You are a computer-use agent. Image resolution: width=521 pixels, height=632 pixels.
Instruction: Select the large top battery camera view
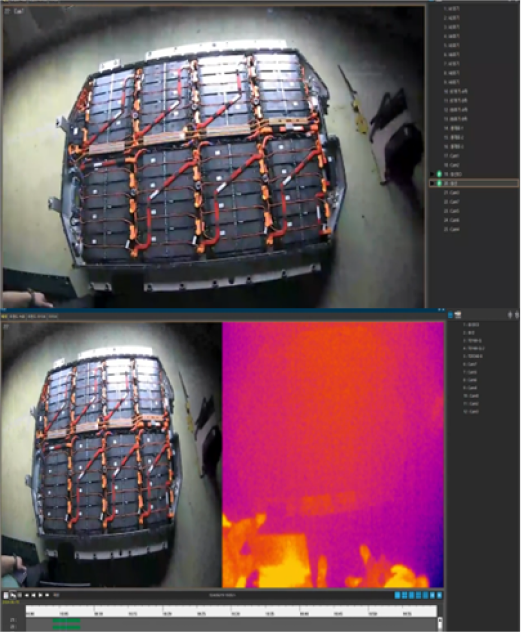point(213,156)
